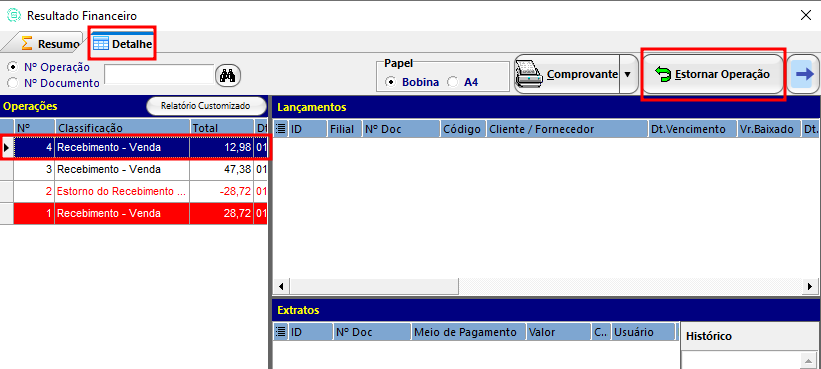Image resolution: width=821 pixels, height=369 pixels.
Task: Select the Nº Operação radio button
Action: pyautogui.click(x=13, y=67)
